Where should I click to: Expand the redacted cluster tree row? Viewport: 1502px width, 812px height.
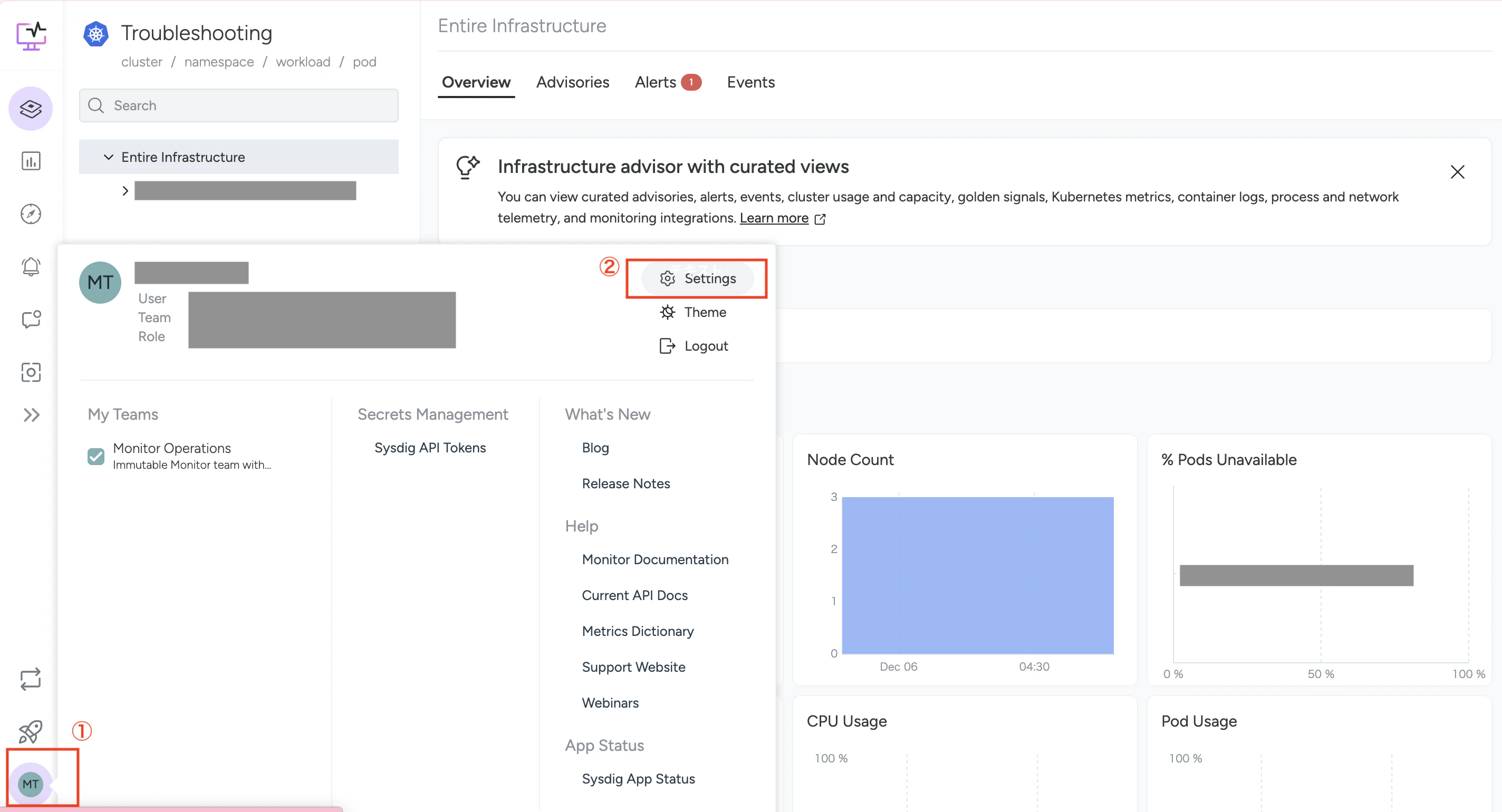pyautogui.click(x=125, y=191)
